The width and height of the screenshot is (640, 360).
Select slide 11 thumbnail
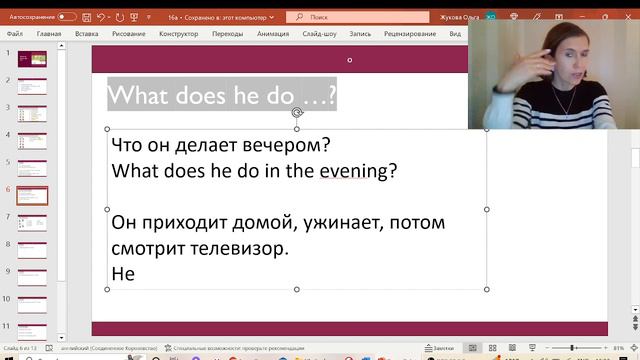click(x=32, y=332)
